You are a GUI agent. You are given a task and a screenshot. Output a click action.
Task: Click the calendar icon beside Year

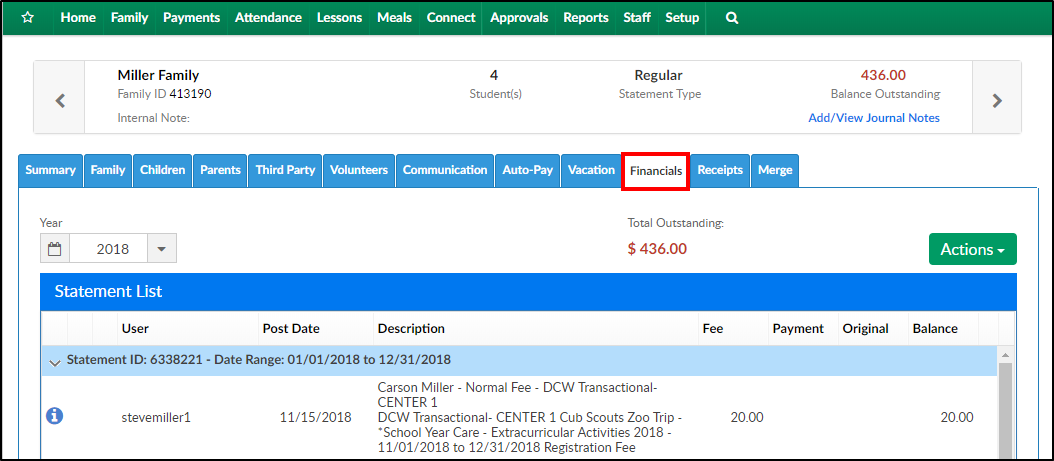click(55, 249)
